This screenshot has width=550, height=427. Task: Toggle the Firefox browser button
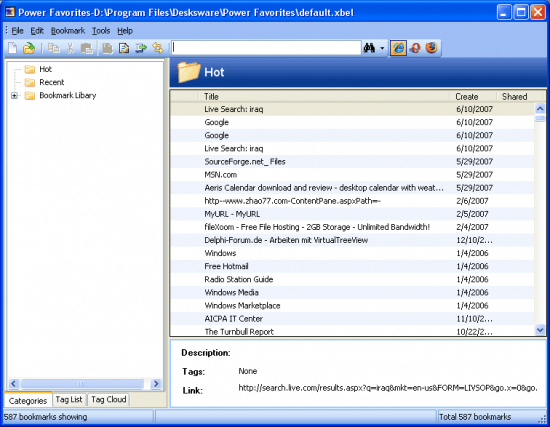pyautogui.click(x=431, y=47)
